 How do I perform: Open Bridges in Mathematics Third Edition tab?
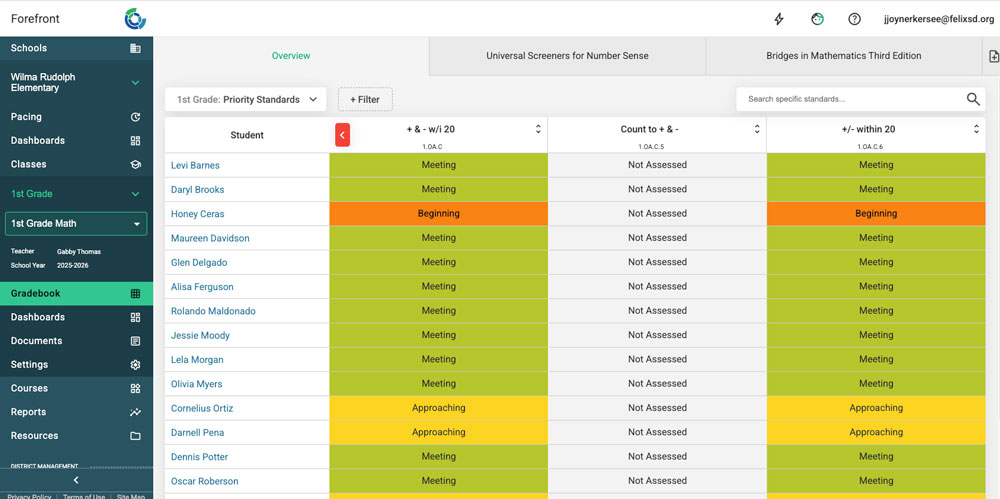tap(843, 56)
